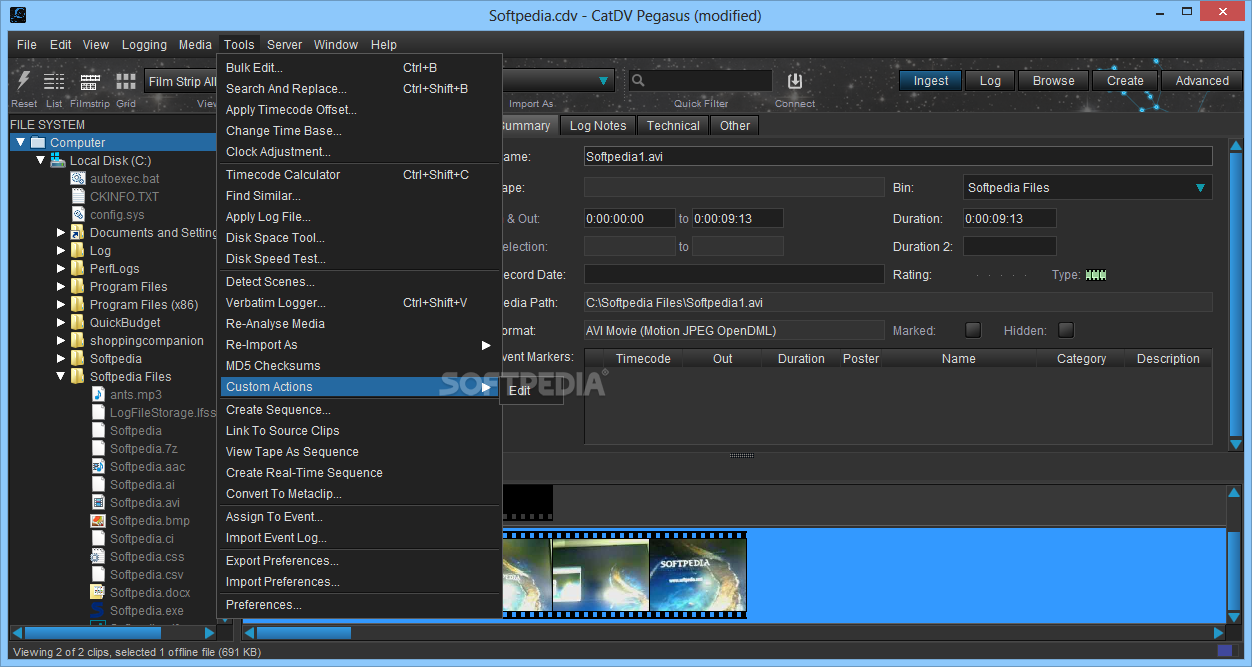The image size is (1252, 667).
Task: Click the Name field containing Softpedia1.avi
Action: point(898,156)
